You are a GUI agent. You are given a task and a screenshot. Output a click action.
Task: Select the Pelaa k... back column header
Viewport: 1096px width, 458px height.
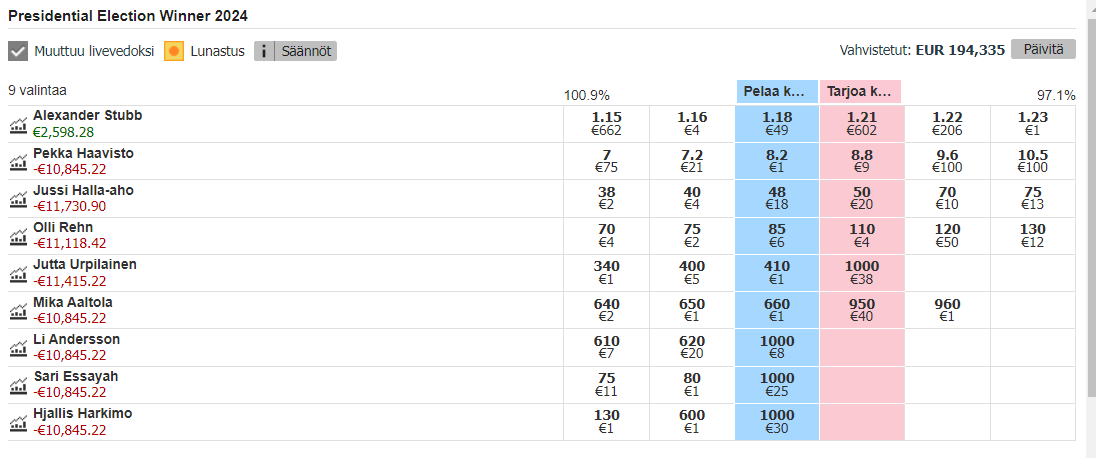(x=777, y=92)
